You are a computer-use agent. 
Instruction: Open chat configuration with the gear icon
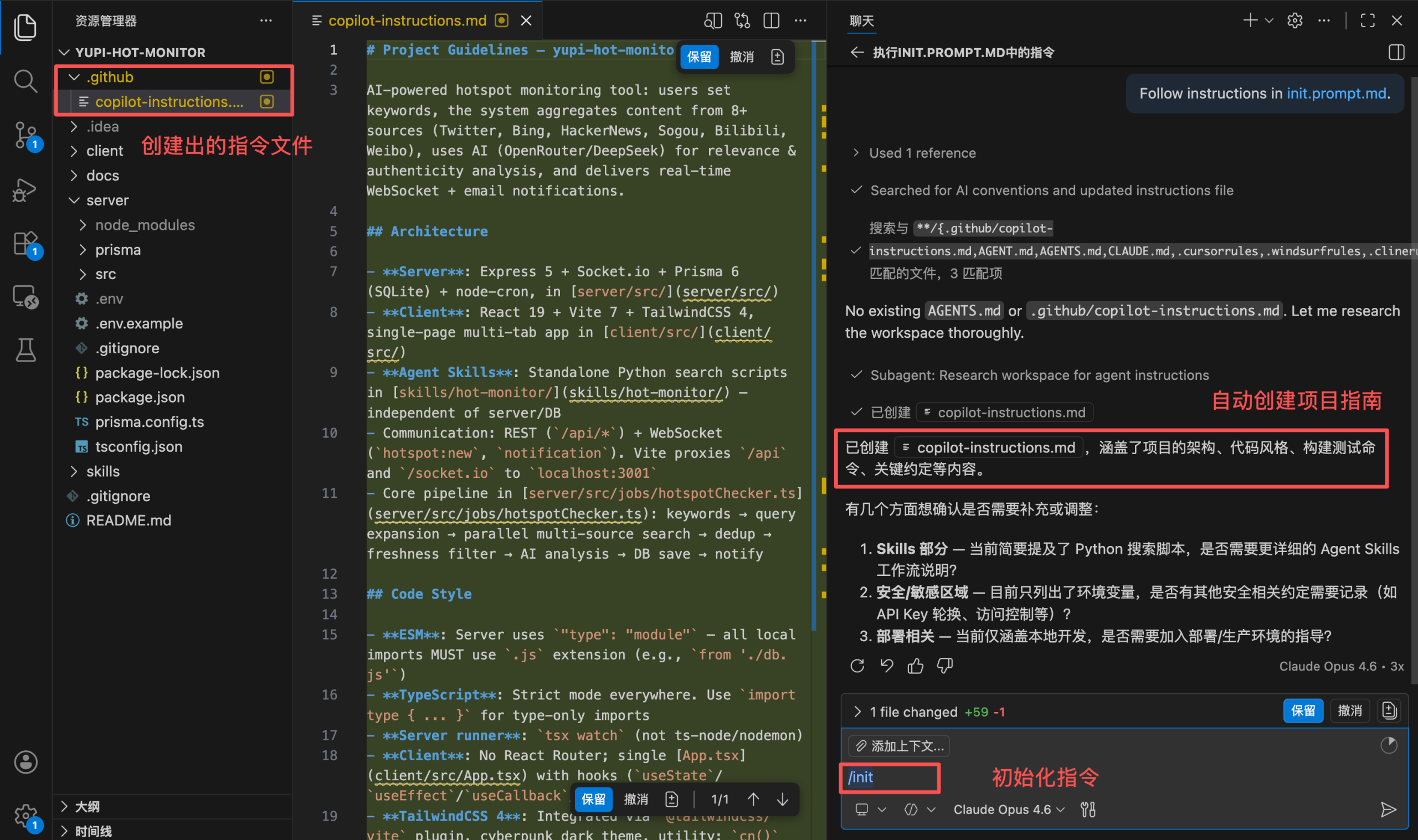point(1294,20)
